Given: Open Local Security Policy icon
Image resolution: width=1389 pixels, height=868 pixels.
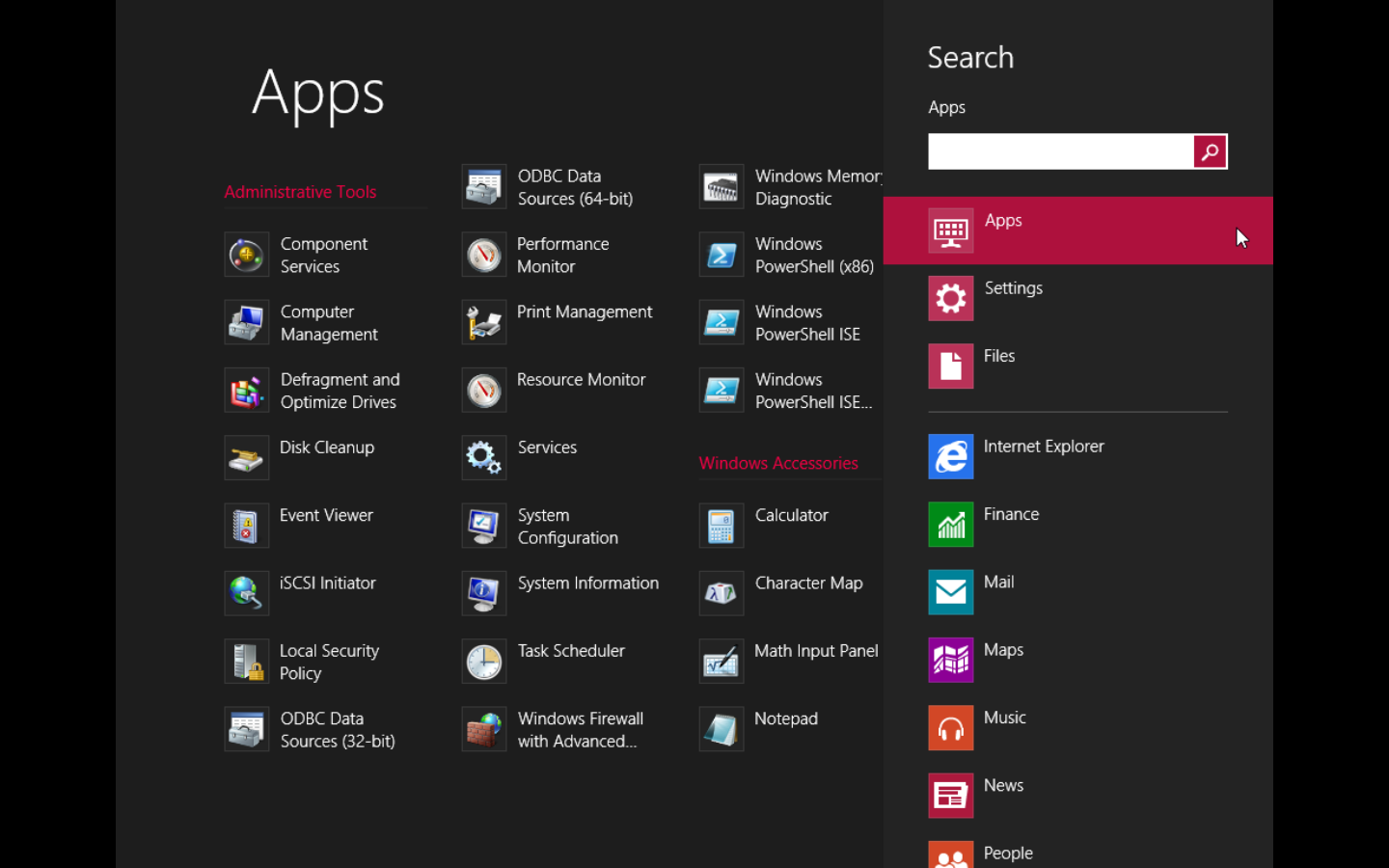Looking at the screenshot, I should 247,662.
